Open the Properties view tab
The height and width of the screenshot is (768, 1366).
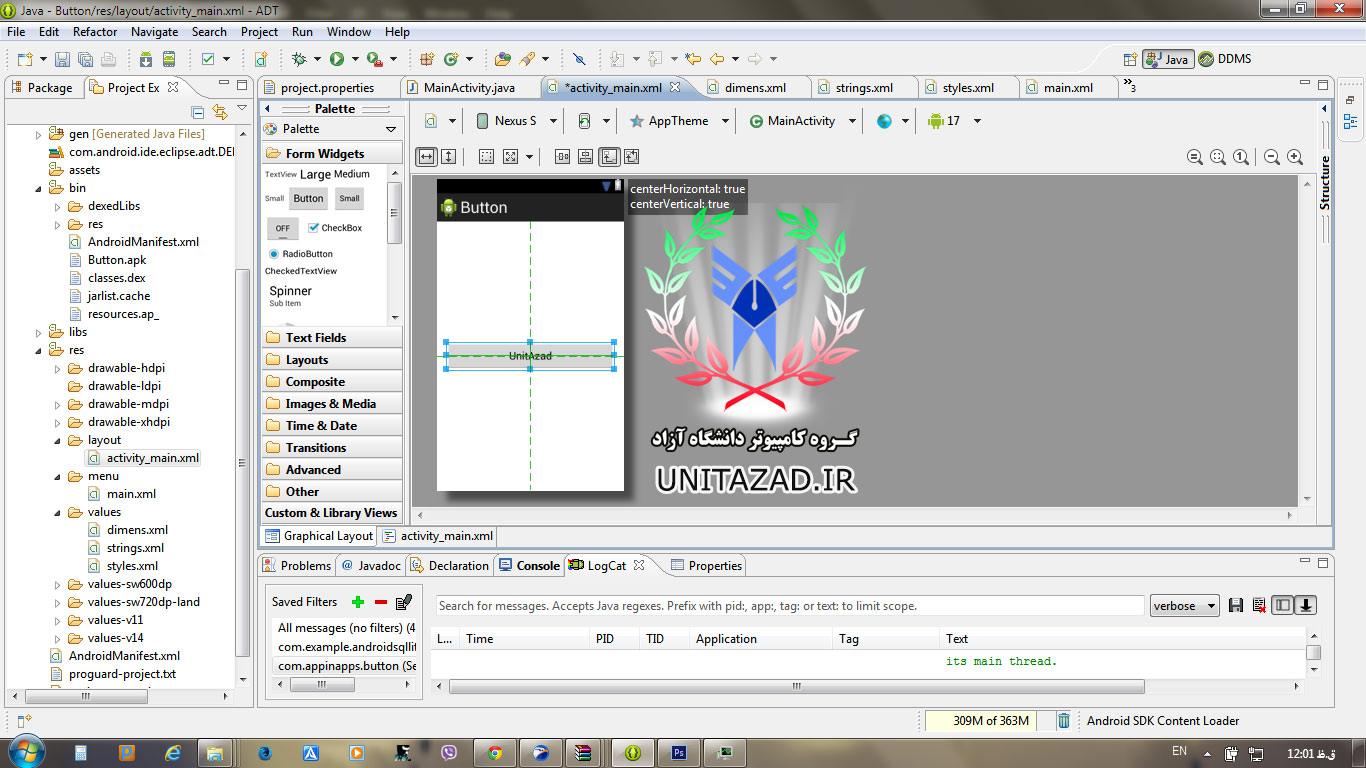click(706, 565)
